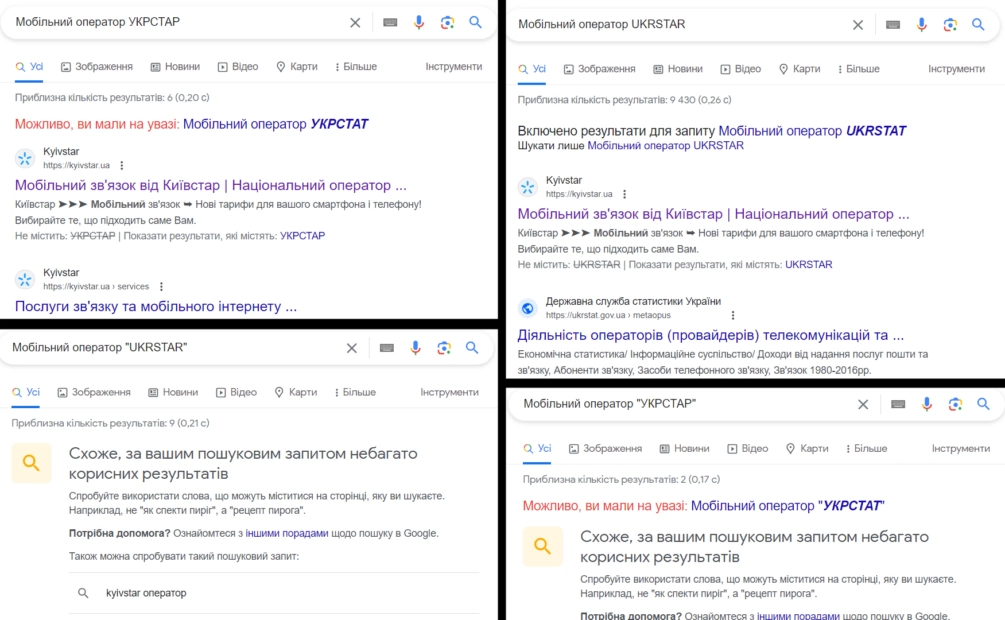The image size is (1005, 620).
Task: Open Відео tab in unquoted UKRSTAR search pane
Action: click(x=740, y=69)
